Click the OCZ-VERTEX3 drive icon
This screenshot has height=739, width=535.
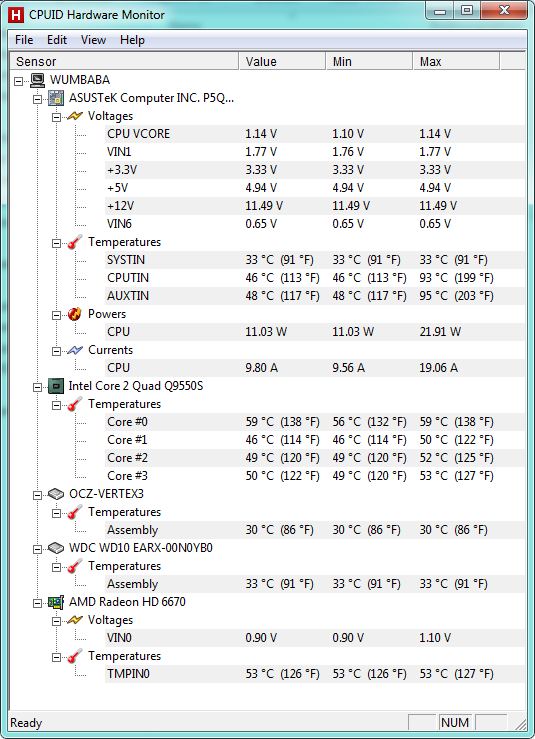56,494
